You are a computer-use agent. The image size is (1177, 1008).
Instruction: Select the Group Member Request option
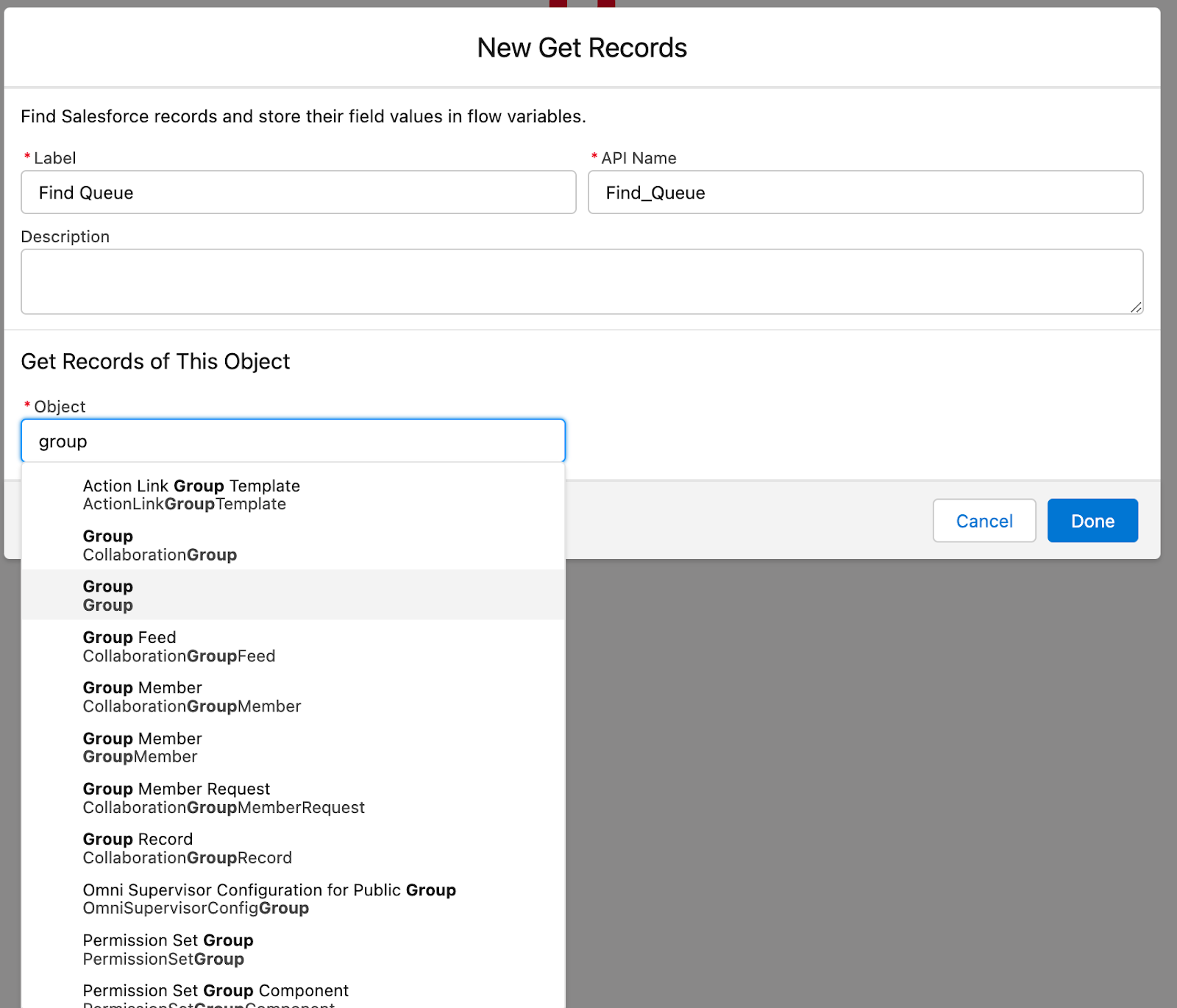coord(293,798)
